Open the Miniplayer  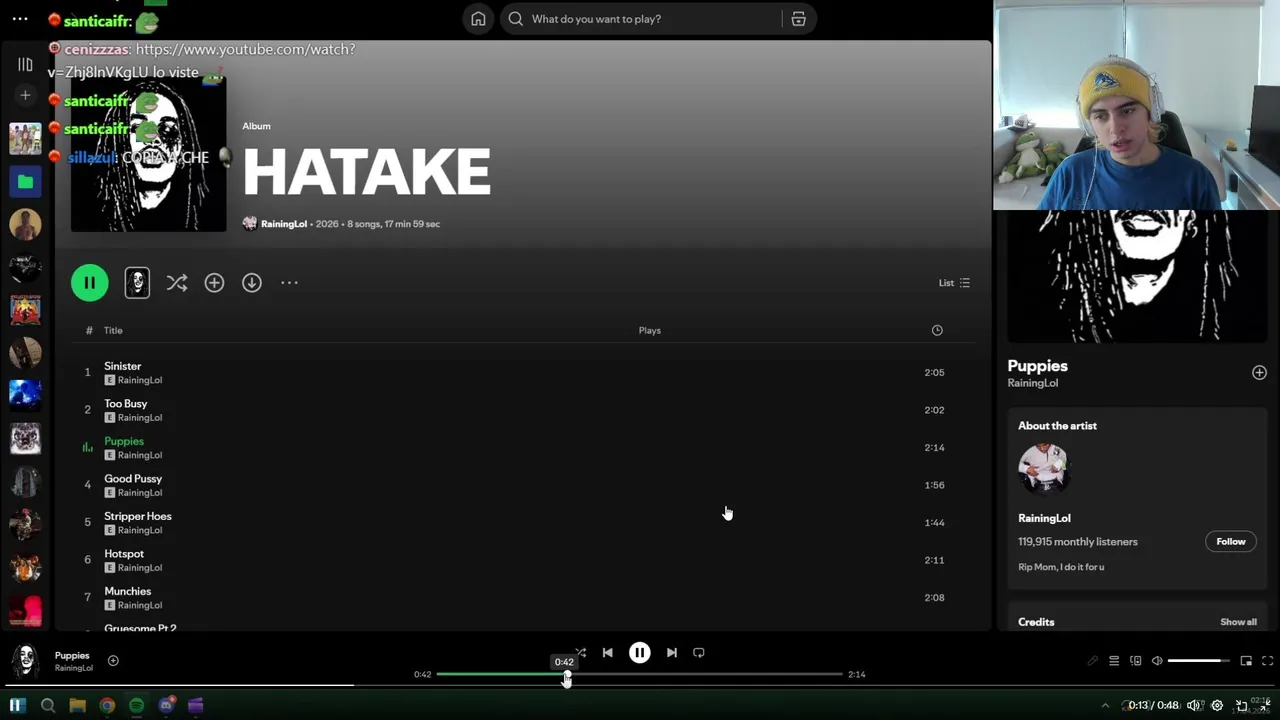click(1246, 661)
